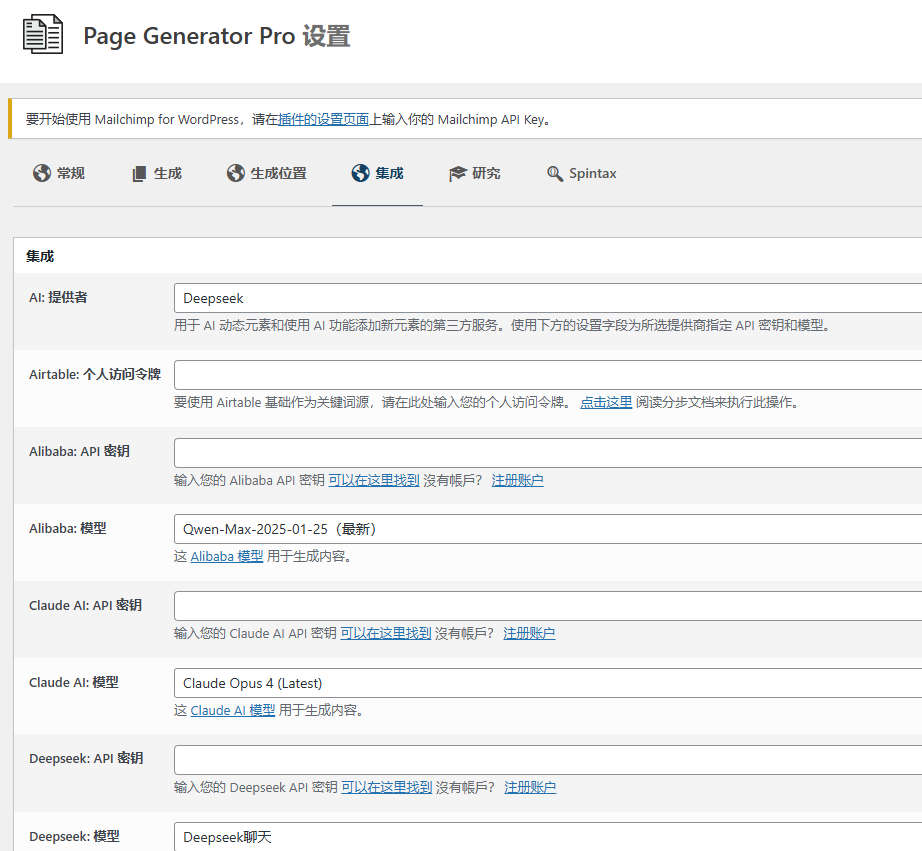Click 注册账户 link under Deepseek key
This screenshot has height=851, width=922.
(530, 787)
